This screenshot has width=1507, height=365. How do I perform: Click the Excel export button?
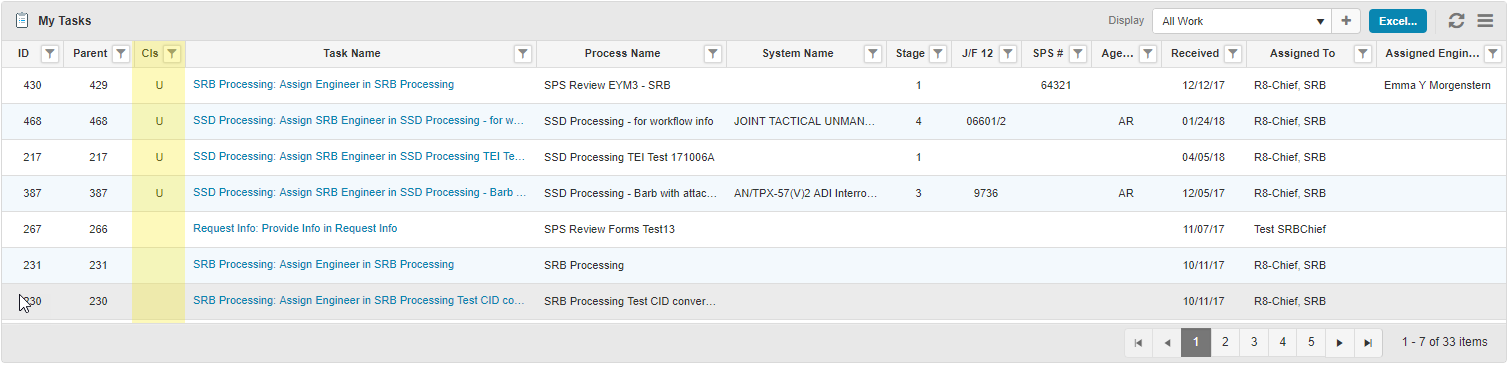tap(1398, 21)
